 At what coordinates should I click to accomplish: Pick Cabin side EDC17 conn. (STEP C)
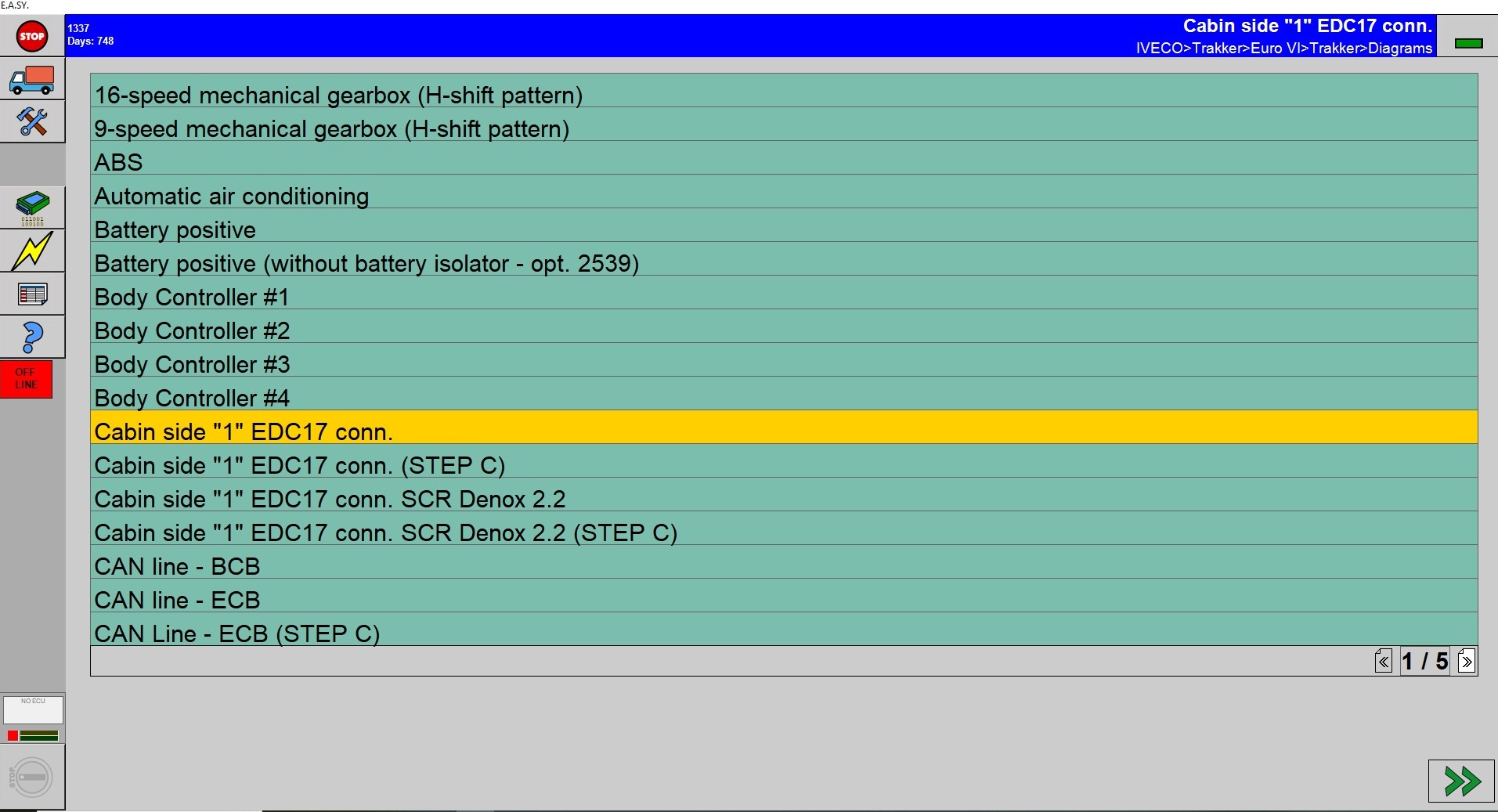click(783, 465)
